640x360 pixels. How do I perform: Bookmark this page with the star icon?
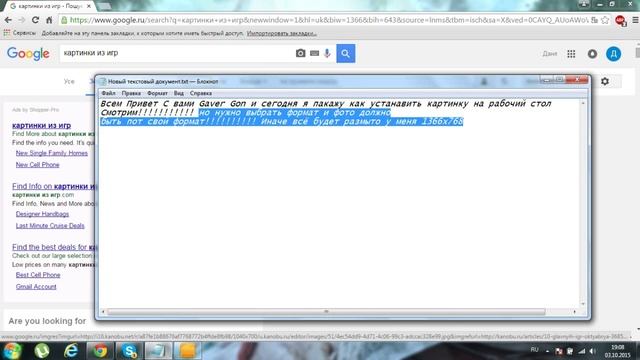pyautogui.click(x=605, y=20)
